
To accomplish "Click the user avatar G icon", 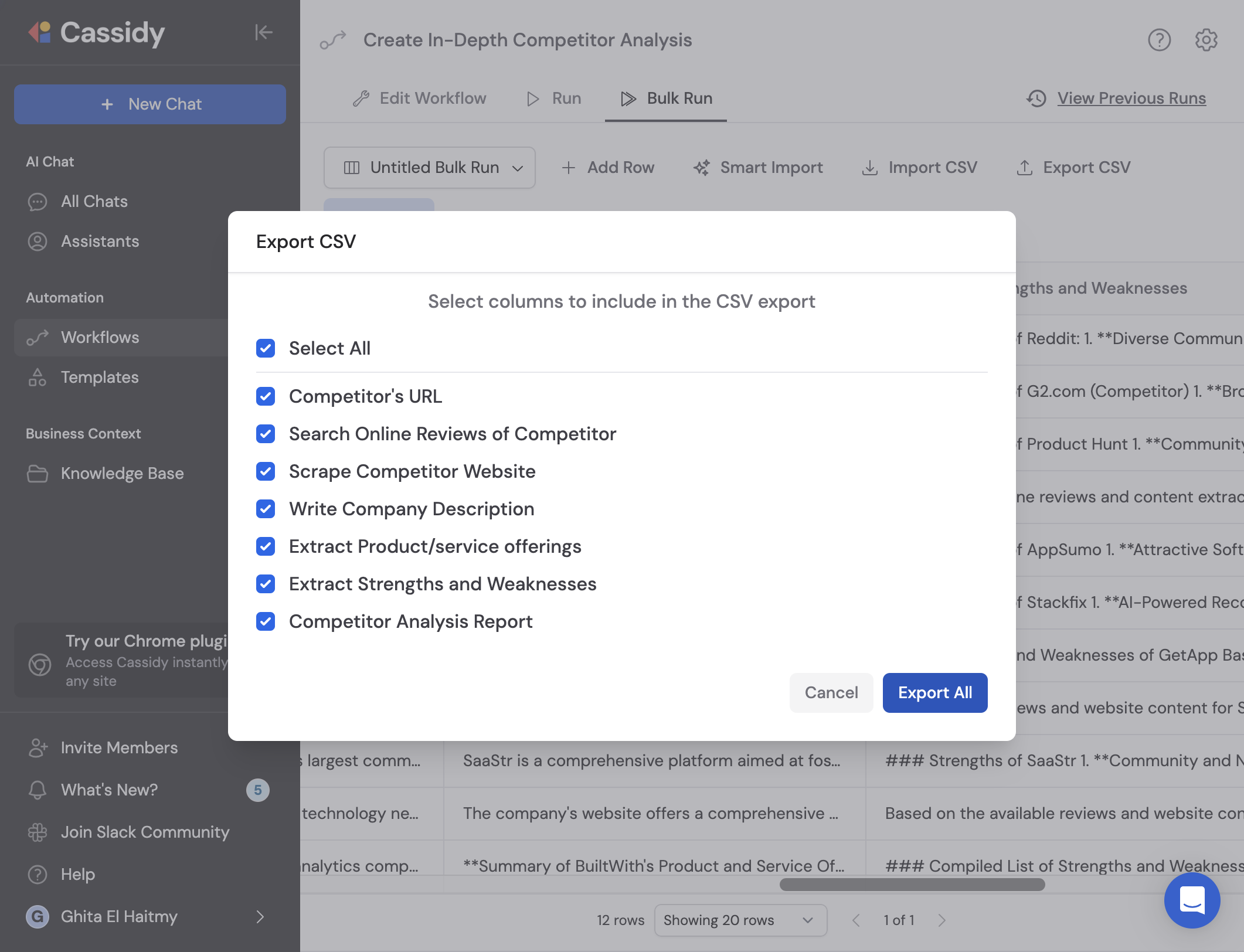I will (38, 916).
